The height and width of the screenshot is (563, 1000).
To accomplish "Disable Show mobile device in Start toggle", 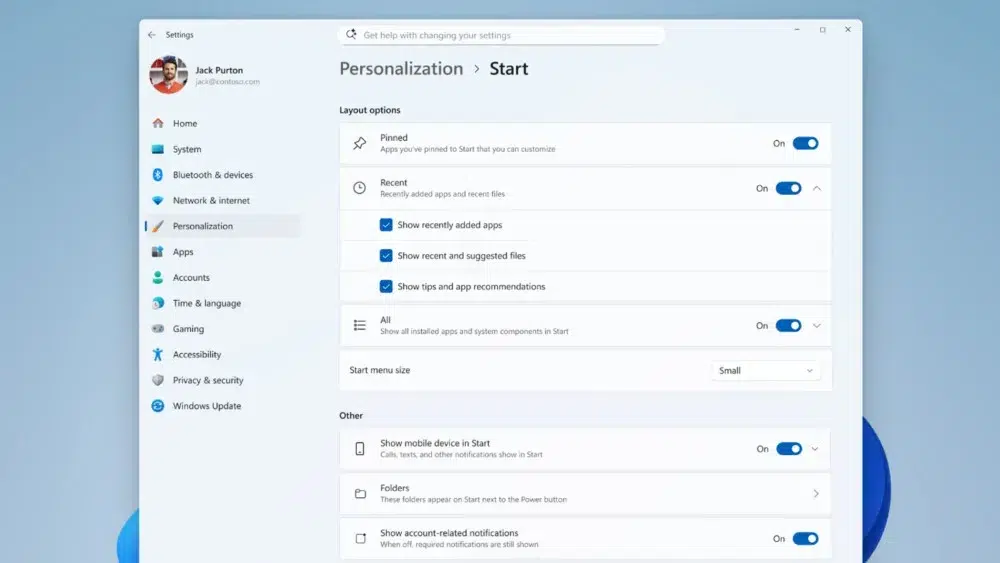I will click(789, 449).
